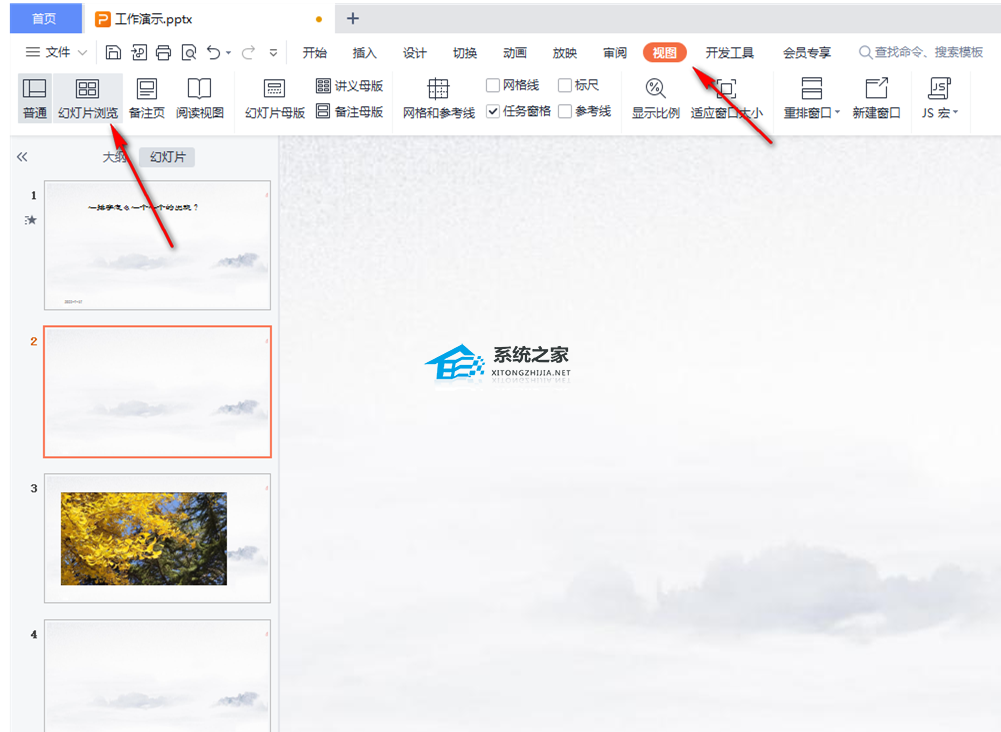Open the 开始 ribbon tab
This screenshot has width=1001, height=732.
click(x=315, y=53)
